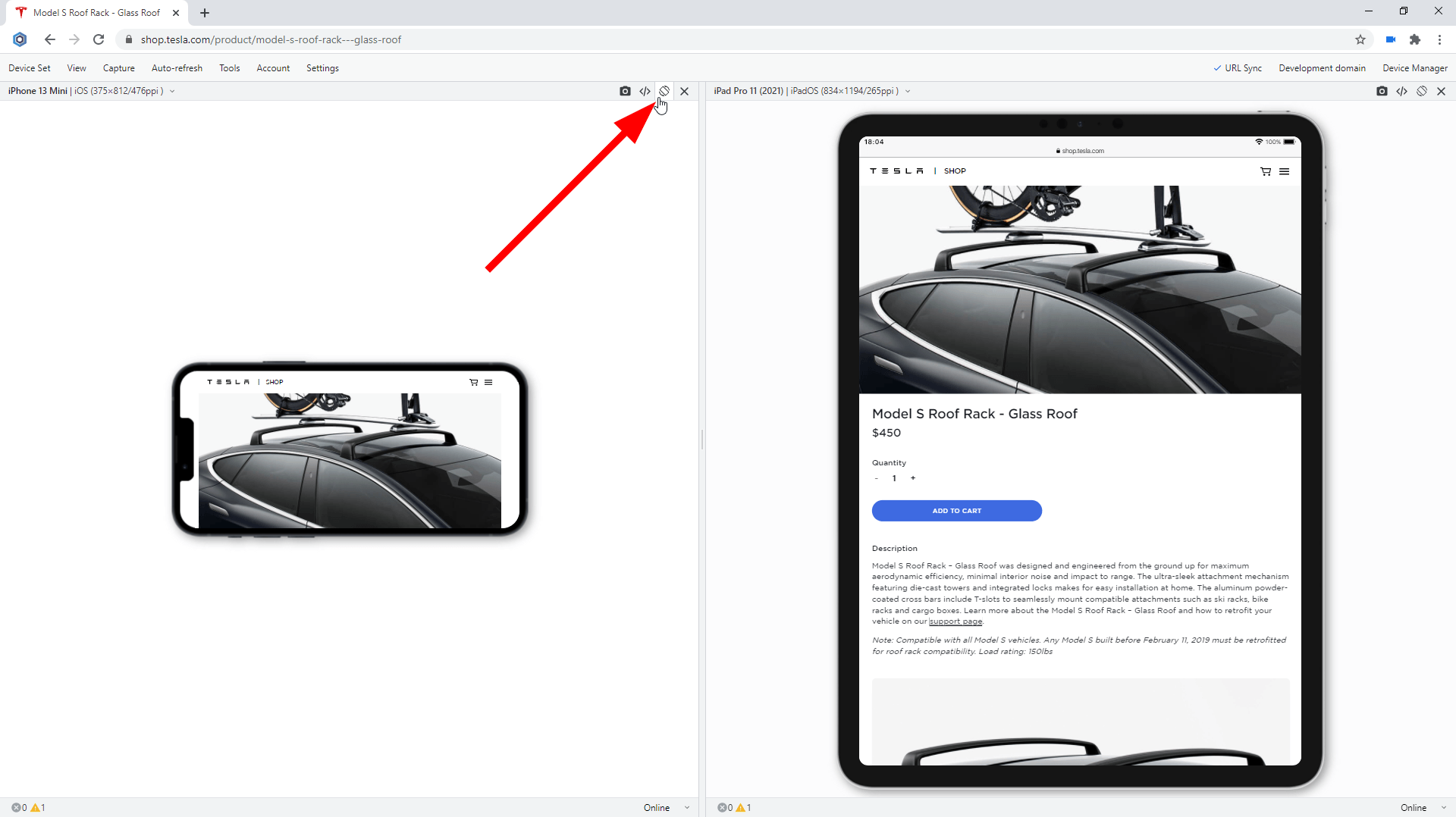Viewport: 1456px width, 817px height.
Task: Open the Auto-refresh menu
Action: pos(177,68)
